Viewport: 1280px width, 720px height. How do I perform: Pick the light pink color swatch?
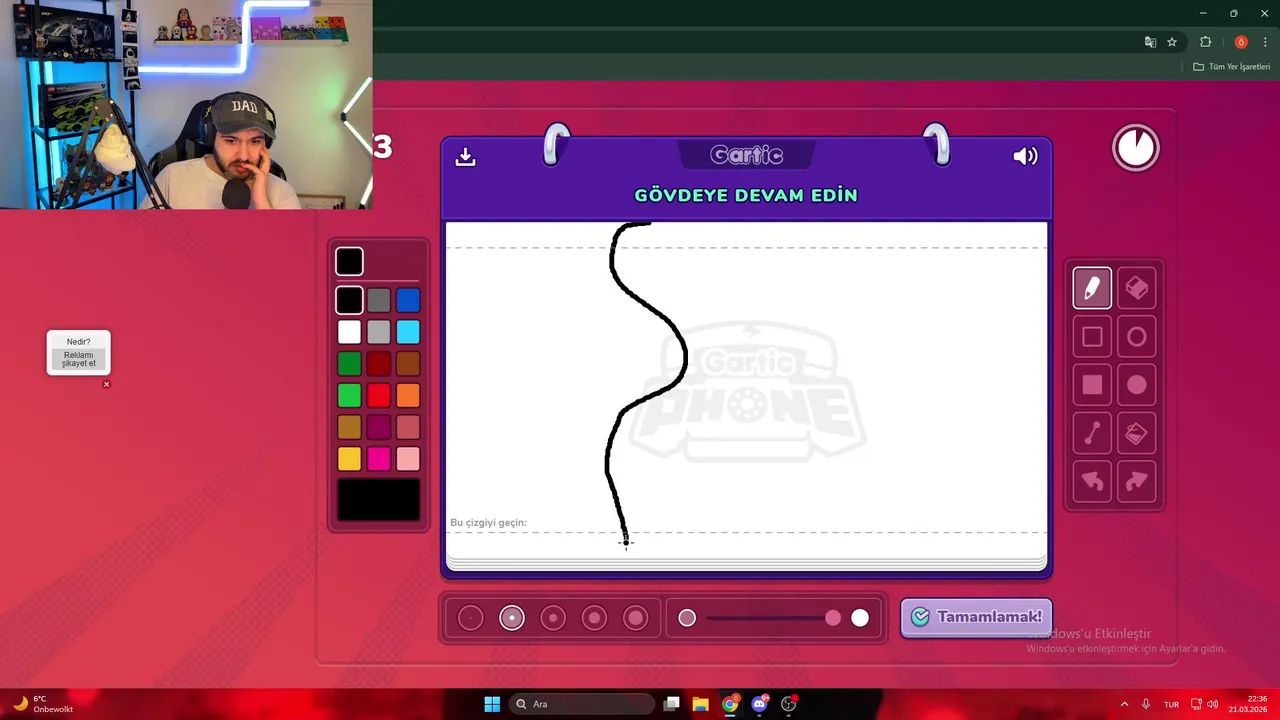pos(408,459)
